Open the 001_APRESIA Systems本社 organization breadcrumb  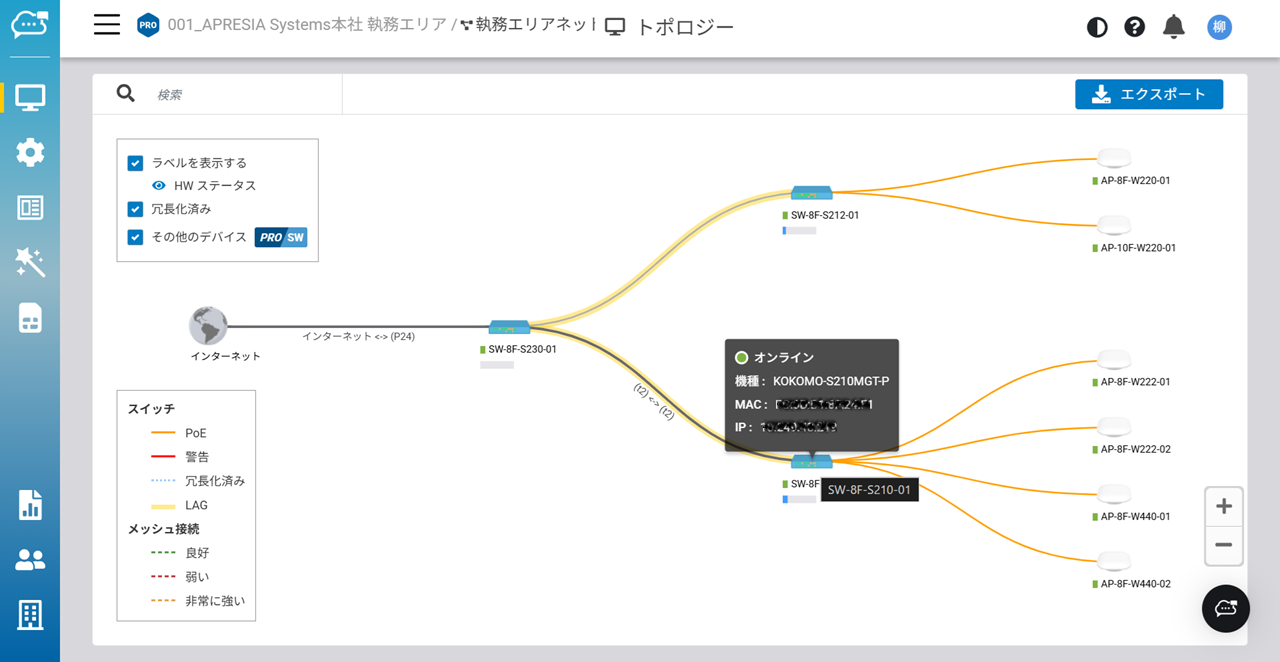pos(306,25)
